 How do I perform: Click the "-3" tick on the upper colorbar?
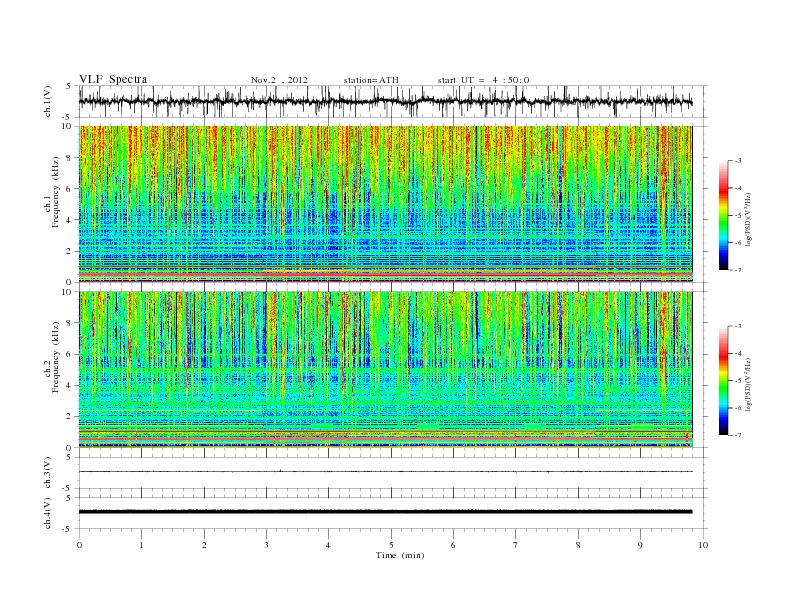[737, 161]
